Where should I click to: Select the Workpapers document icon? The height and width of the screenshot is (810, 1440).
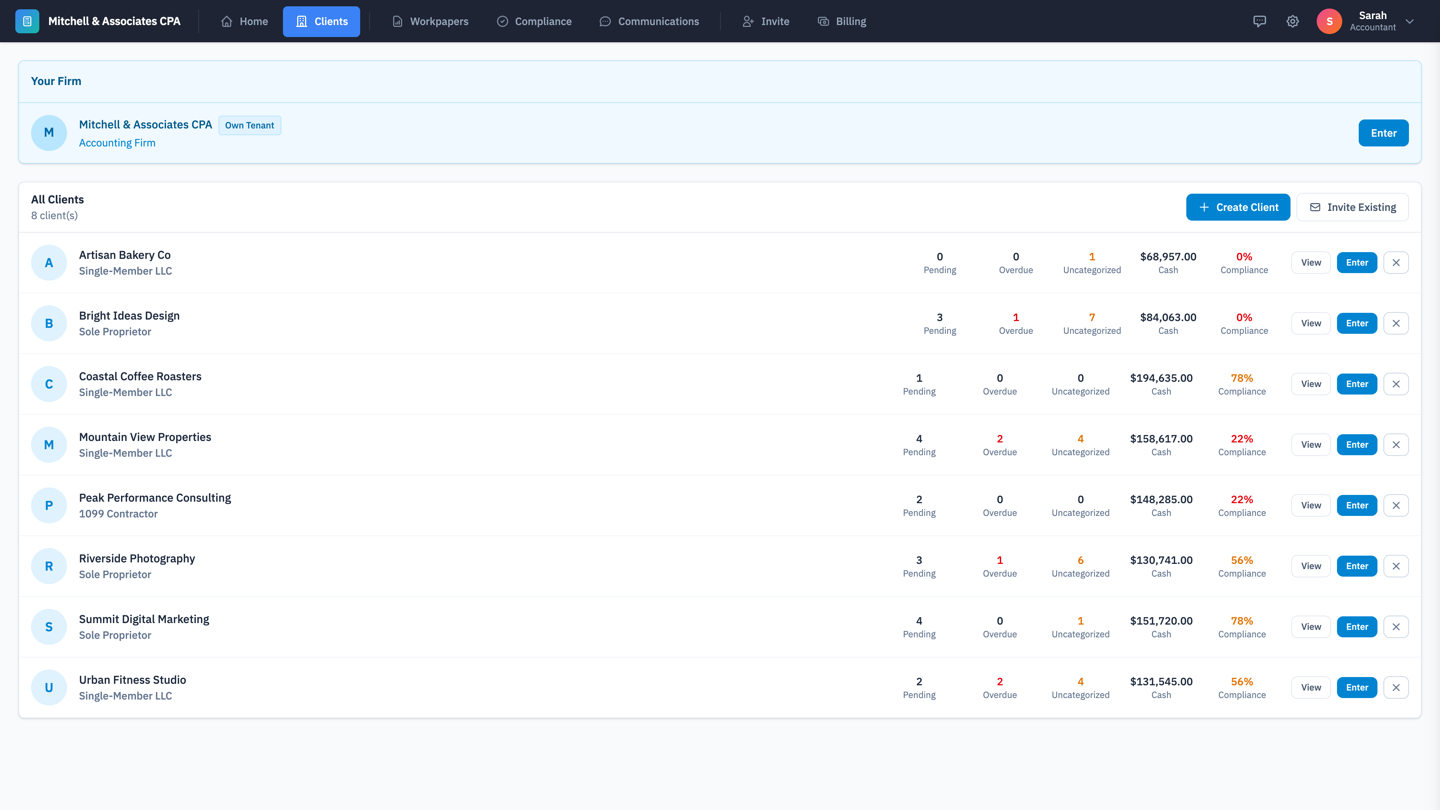pyautogui.click(x=397, y=20)
